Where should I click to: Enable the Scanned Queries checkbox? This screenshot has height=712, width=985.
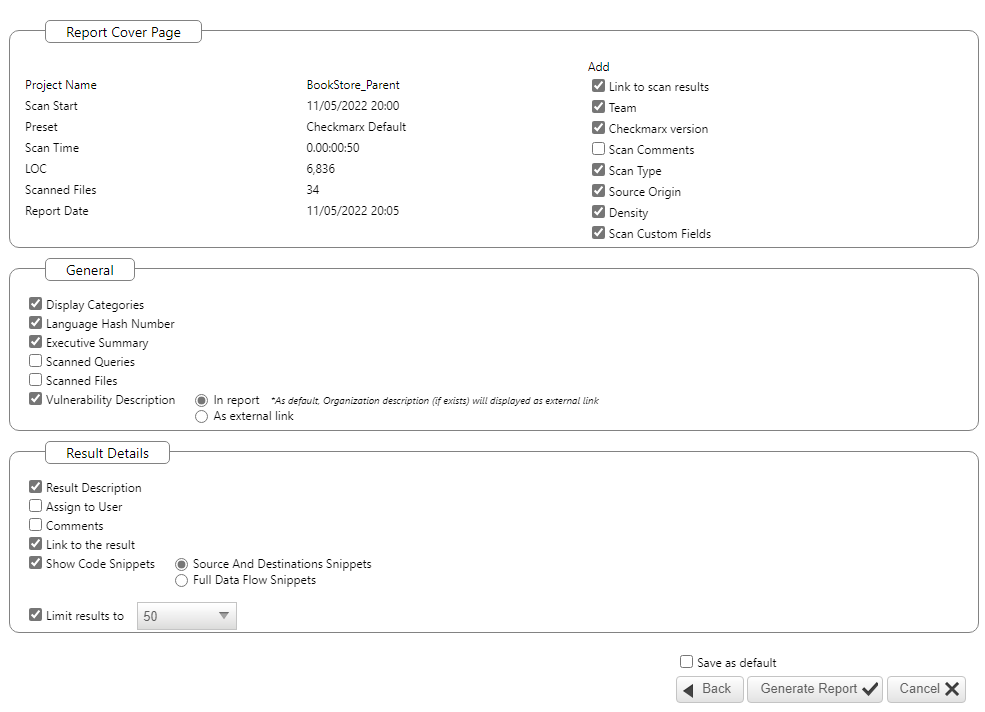point(36,361)
